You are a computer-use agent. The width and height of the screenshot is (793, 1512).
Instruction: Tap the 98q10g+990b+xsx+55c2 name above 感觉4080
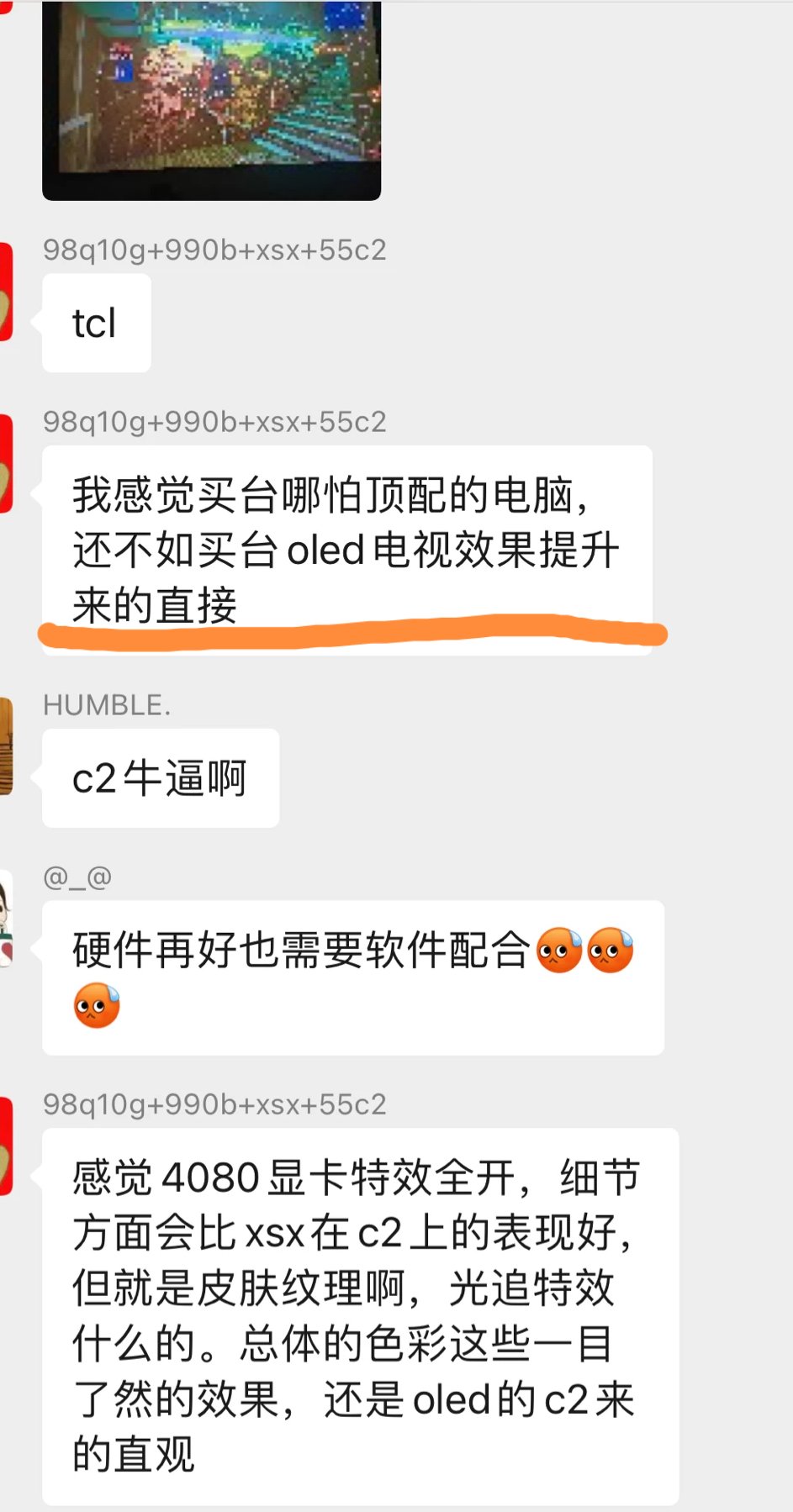[x=214, y=1104]
